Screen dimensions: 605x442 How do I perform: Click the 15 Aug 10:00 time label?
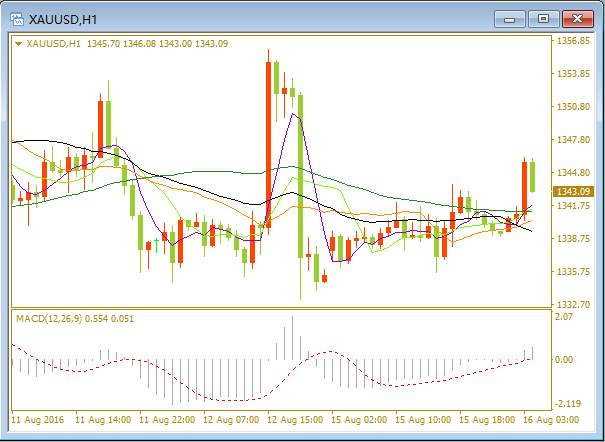[423, 420]
